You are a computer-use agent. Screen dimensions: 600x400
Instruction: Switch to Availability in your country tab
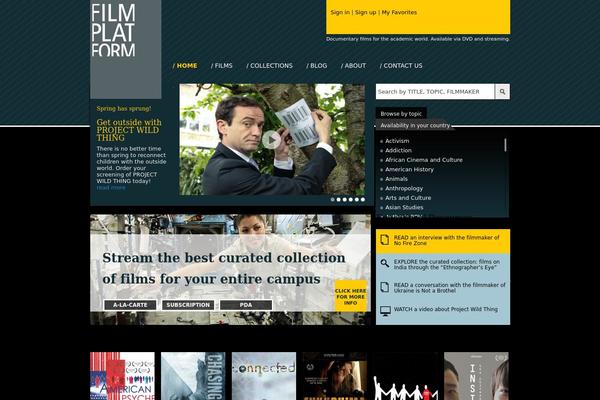(x=415, y=125)
